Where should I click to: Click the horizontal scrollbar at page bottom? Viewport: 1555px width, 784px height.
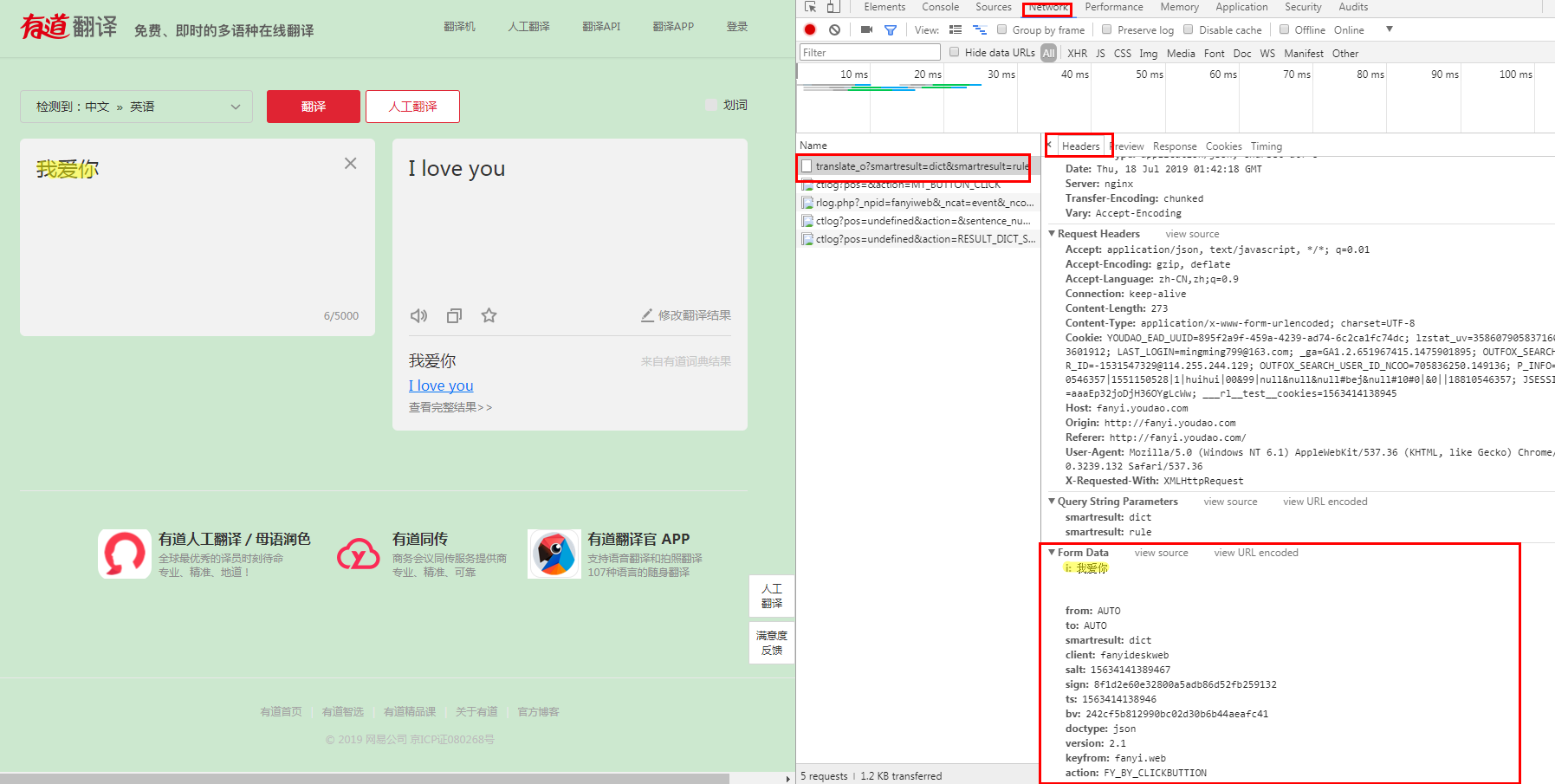365,779
